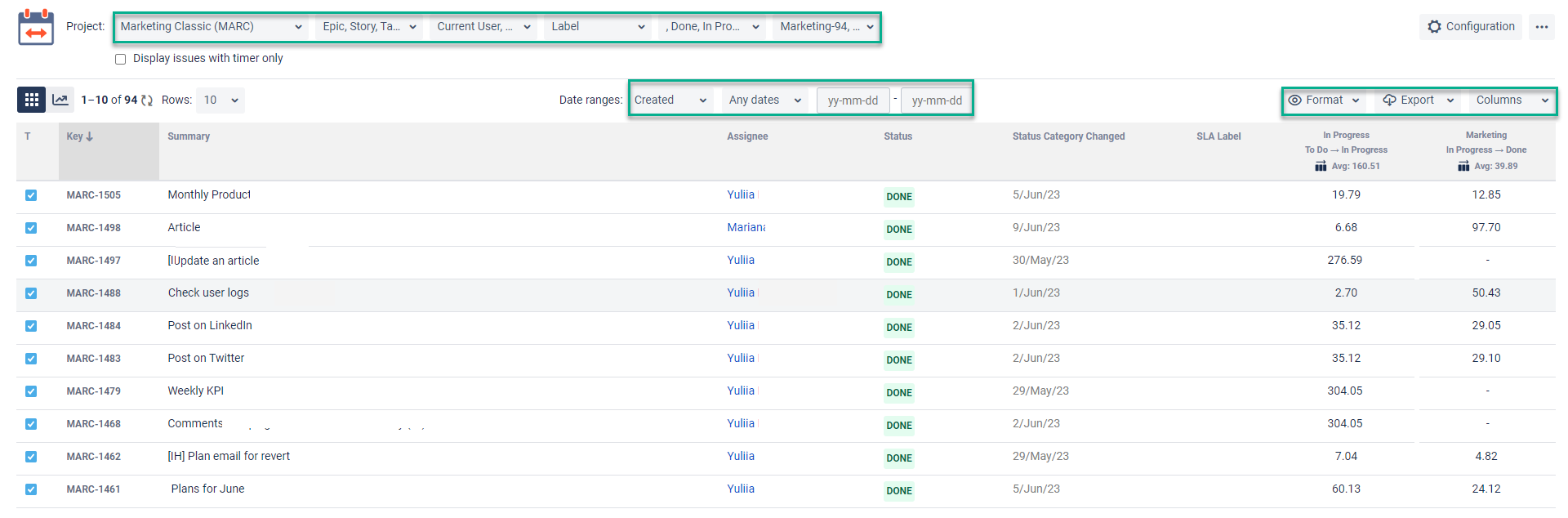Open assignee Mariana for MARC-1498
The image size is (1568, 518).
(746, 228)
